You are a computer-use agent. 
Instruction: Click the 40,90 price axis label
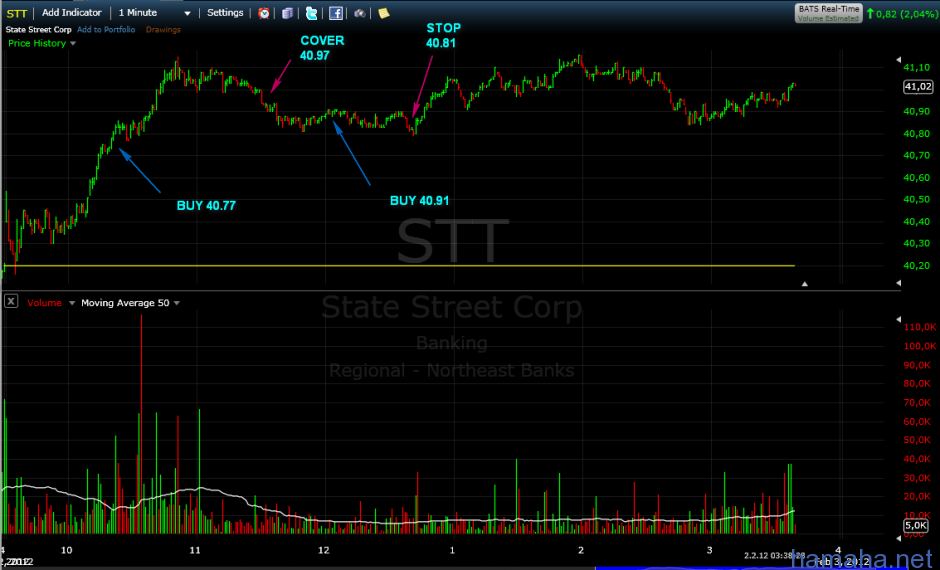click(917, 111)
